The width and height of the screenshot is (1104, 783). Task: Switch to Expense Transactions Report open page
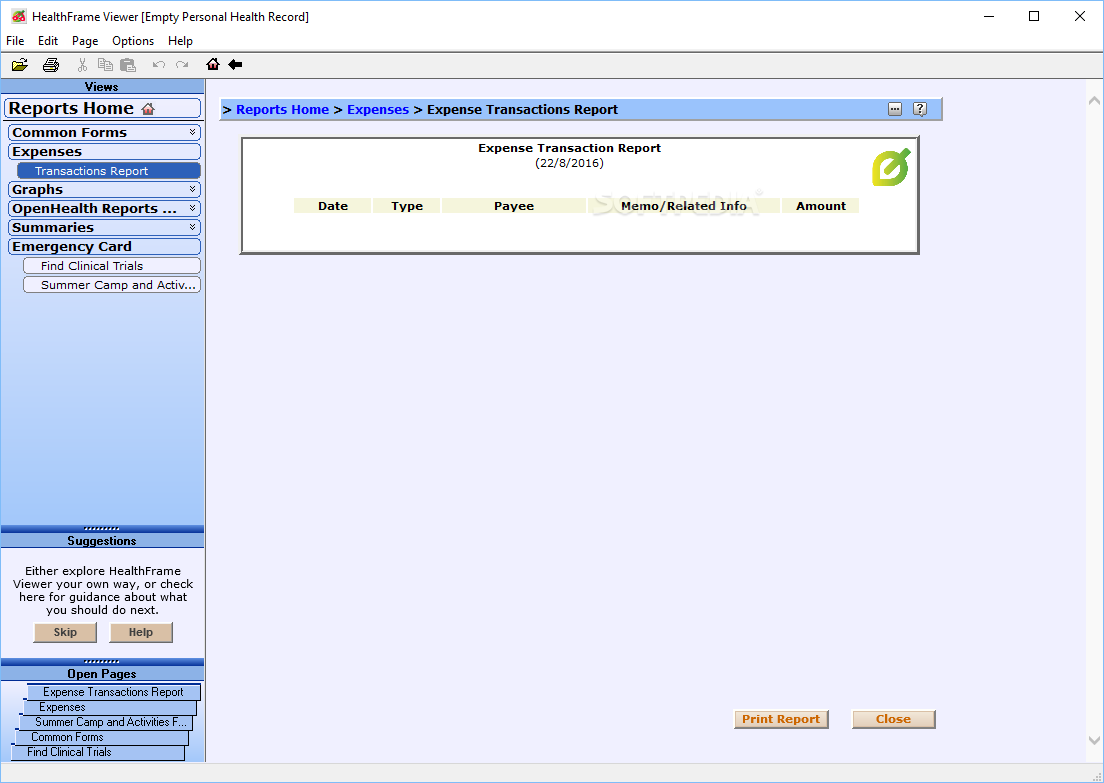(113, 692)
